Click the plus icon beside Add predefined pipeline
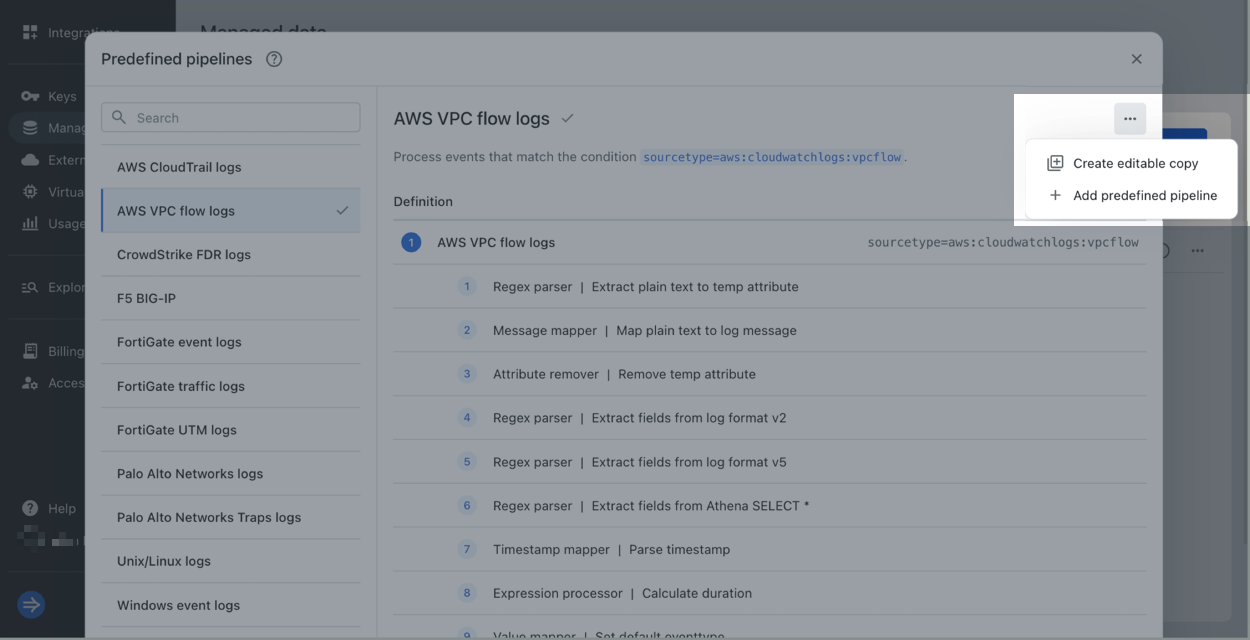 (1055, 195)
